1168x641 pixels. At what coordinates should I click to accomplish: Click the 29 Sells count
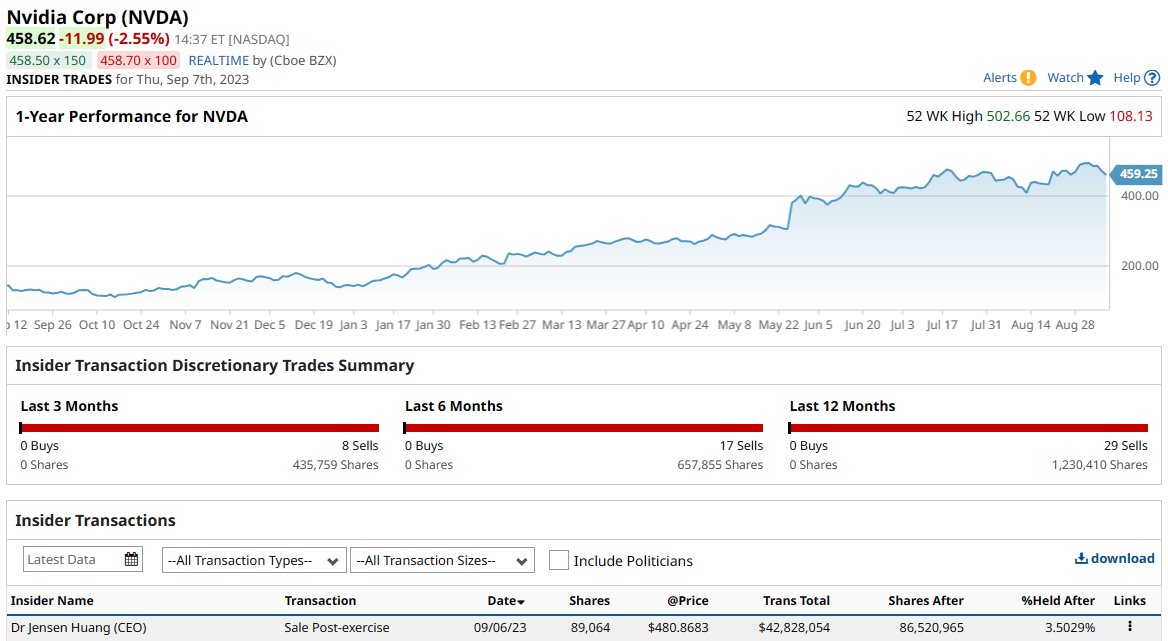tap(1126, 445)
